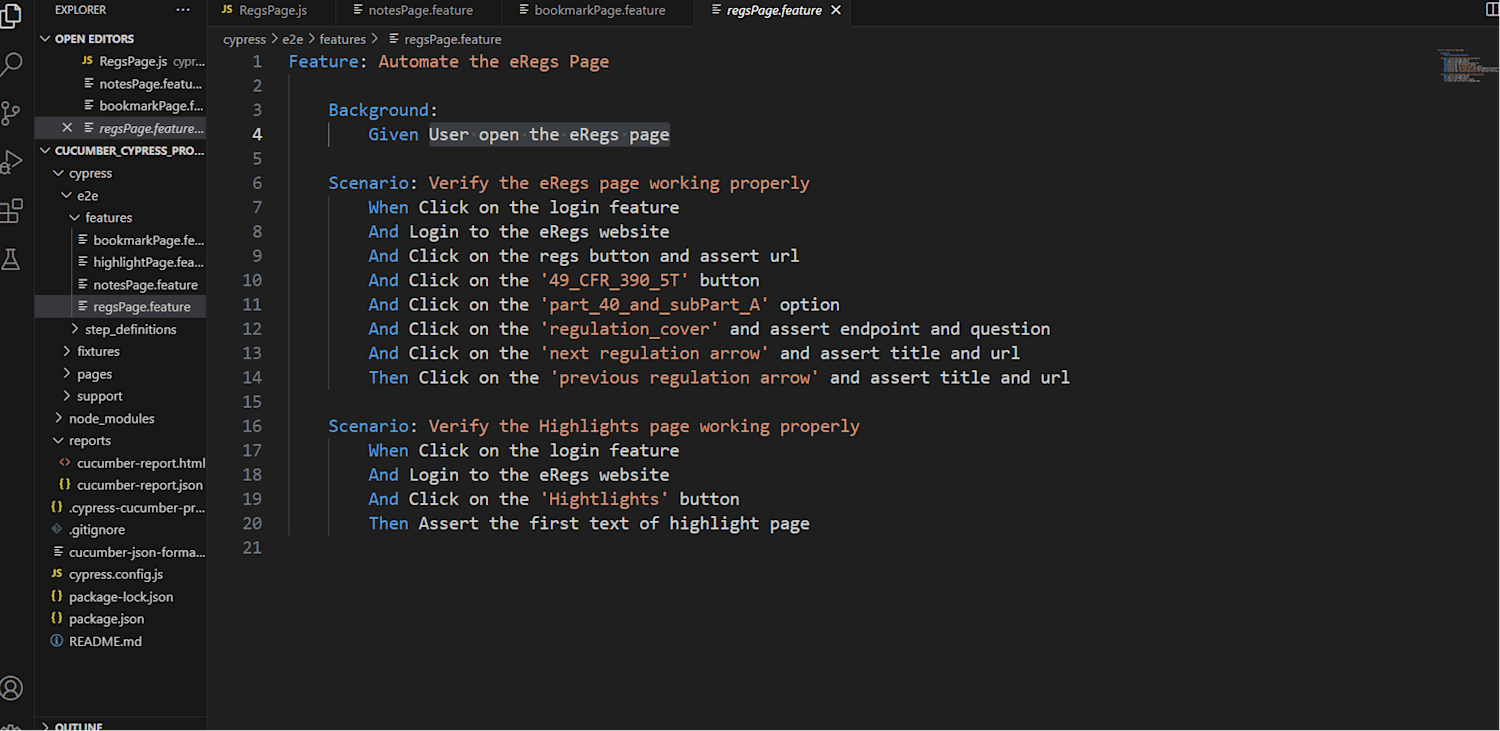Open bookmarkPage.fe... in features folder
This screenshot has height=731, width=1500.
coord(148,240)
